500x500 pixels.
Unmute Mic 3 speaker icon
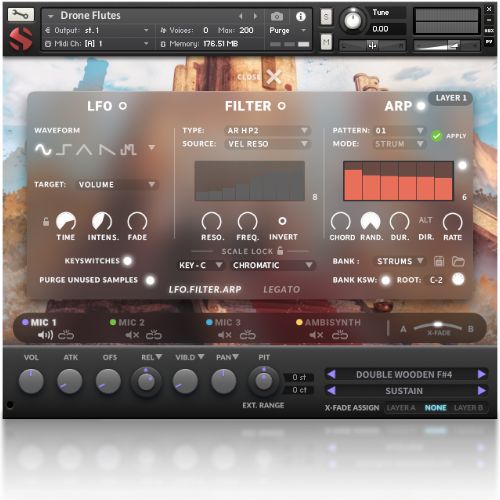click(x=225, y=335)
